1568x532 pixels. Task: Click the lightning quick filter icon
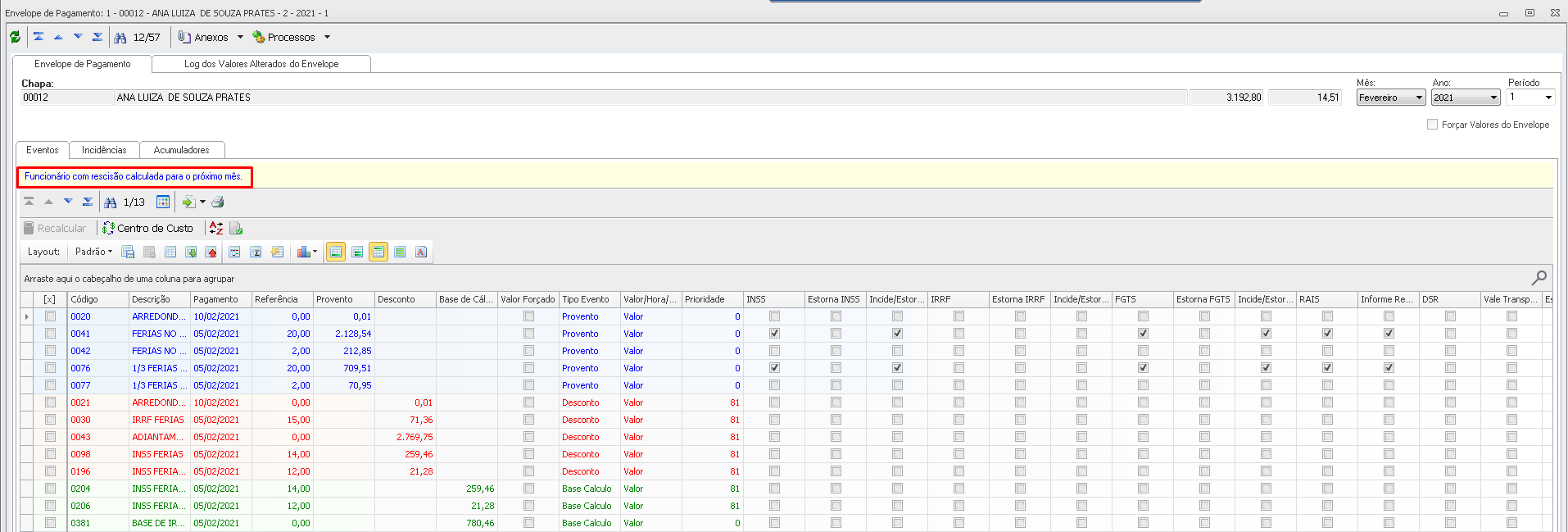(x=277, y=252)
